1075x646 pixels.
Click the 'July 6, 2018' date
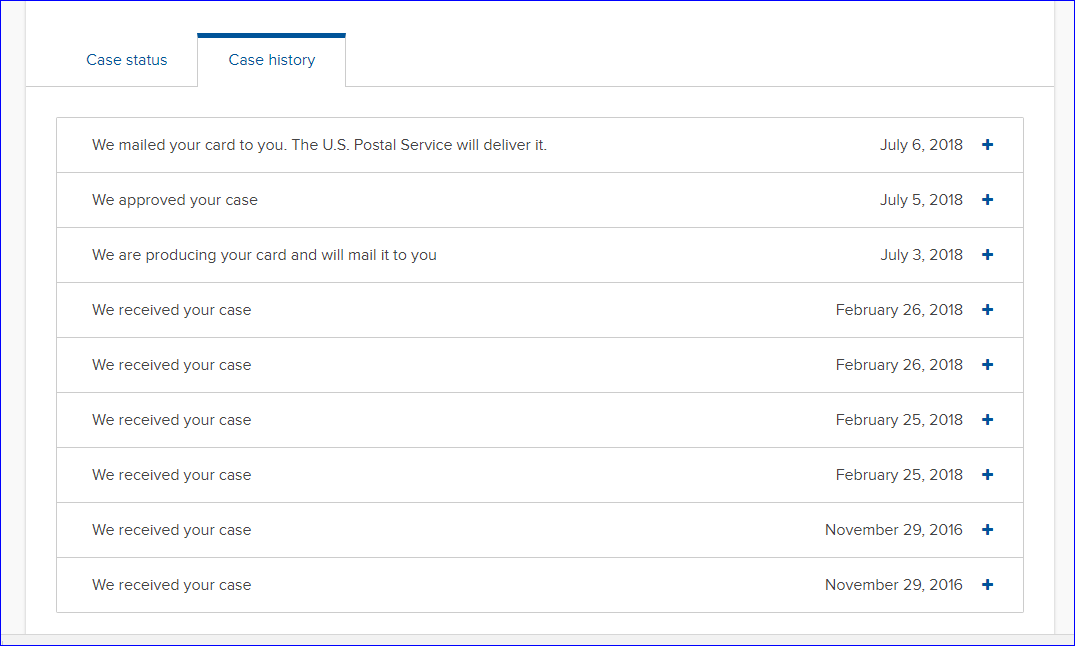pyautogui.click(x=921, y=145)
